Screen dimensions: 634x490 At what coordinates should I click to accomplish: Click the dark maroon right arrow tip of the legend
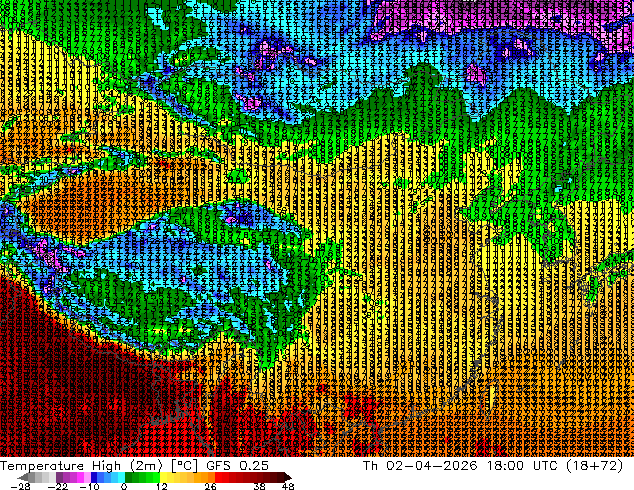[287, 477]
